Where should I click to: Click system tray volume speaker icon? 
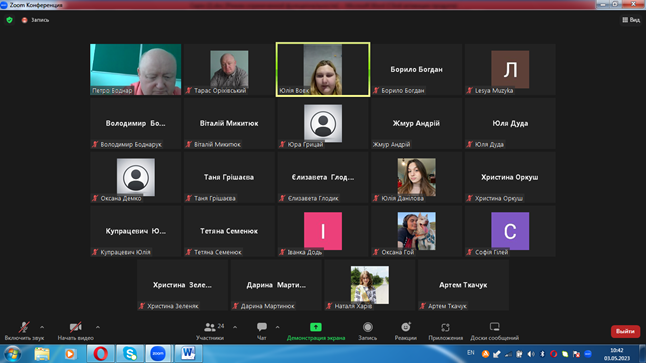click(x=531, y=354)
